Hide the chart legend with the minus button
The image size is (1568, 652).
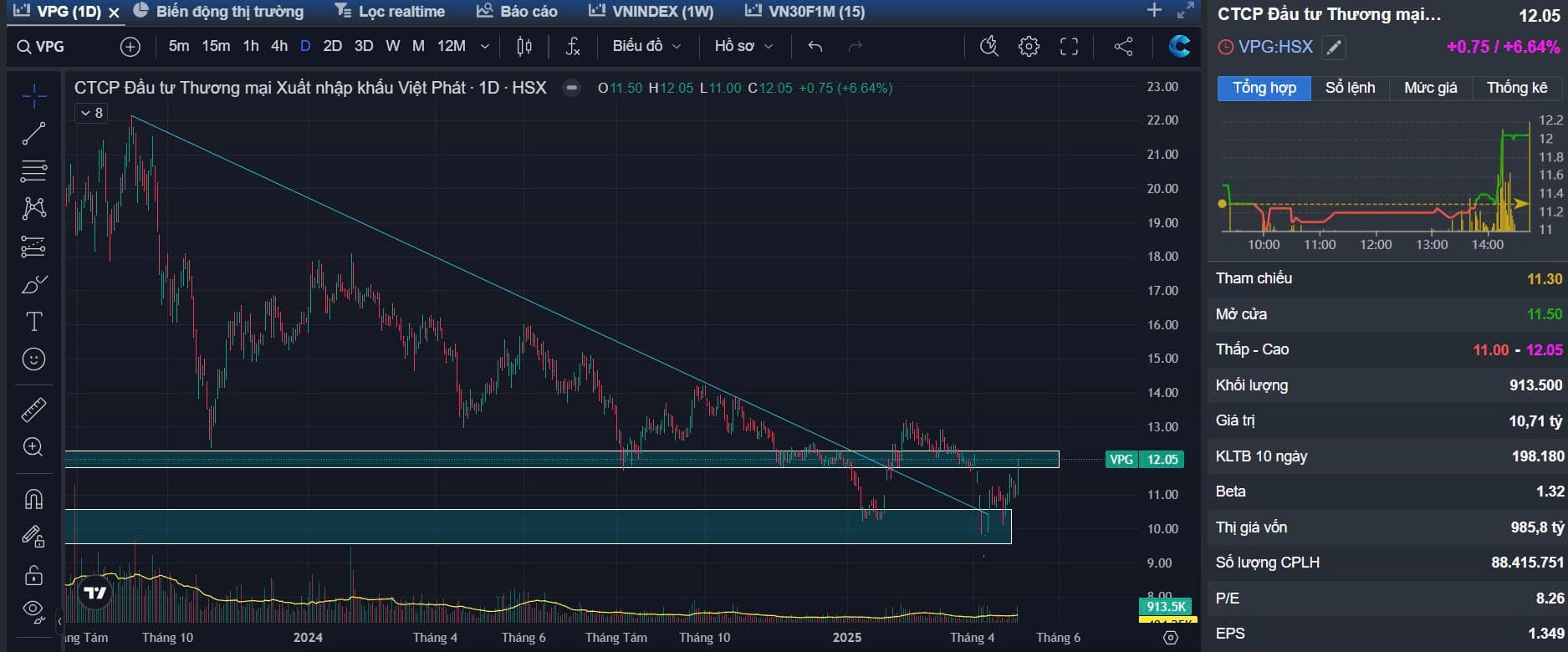pyautogui.click(x=571, y=88)
